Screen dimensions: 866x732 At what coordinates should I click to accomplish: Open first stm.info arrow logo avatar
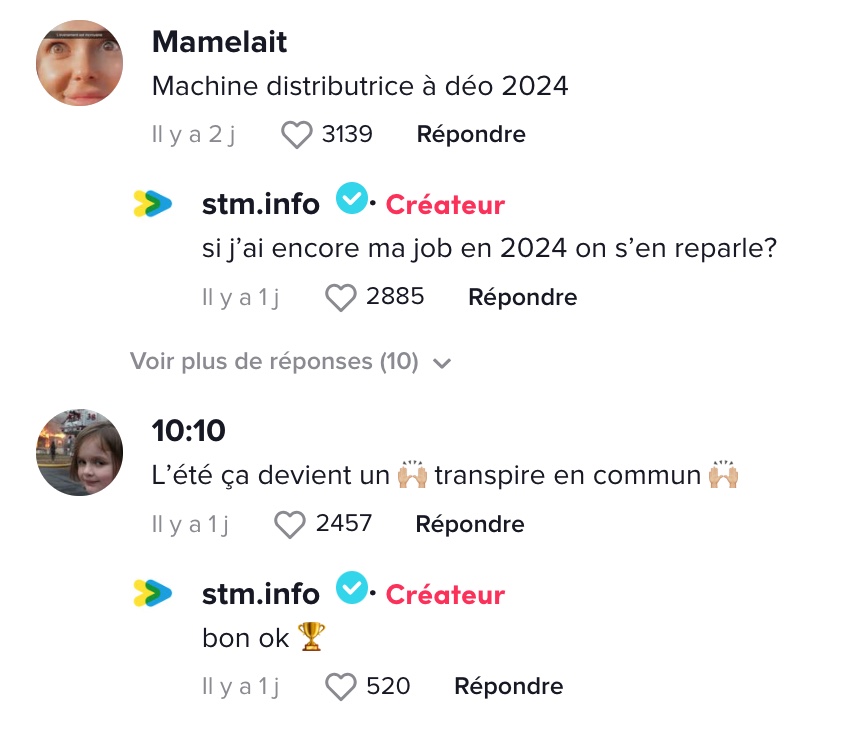[x=152, y=204]
